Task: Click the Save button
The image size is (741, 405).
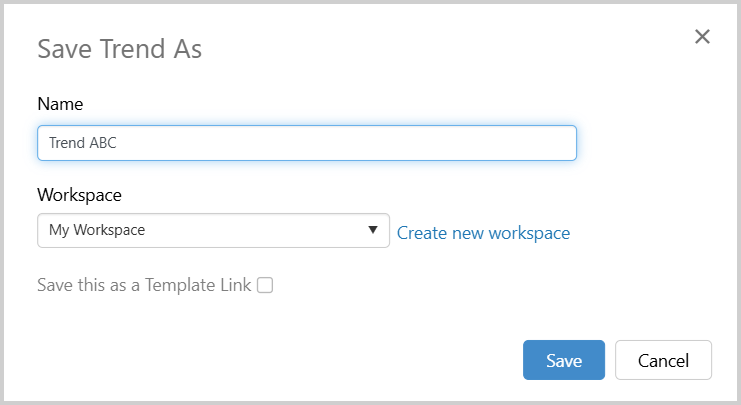Action: [x=563, y=360]
